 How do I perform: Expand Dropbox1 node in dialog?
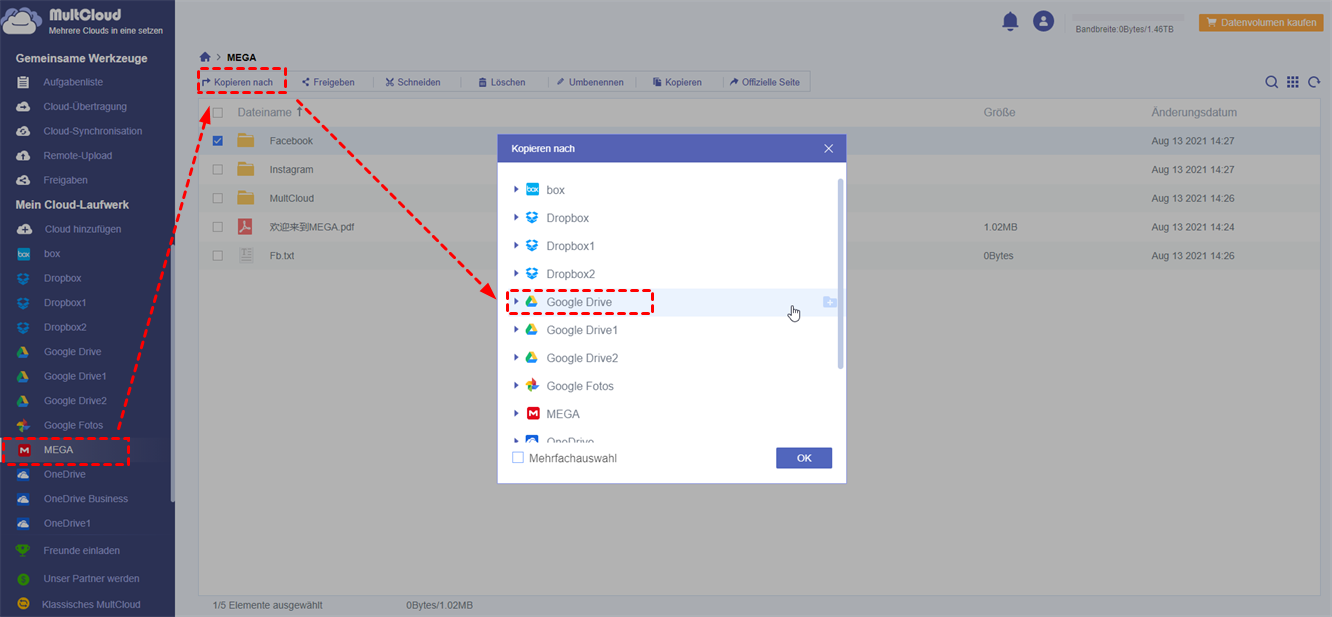click(516, 246)
